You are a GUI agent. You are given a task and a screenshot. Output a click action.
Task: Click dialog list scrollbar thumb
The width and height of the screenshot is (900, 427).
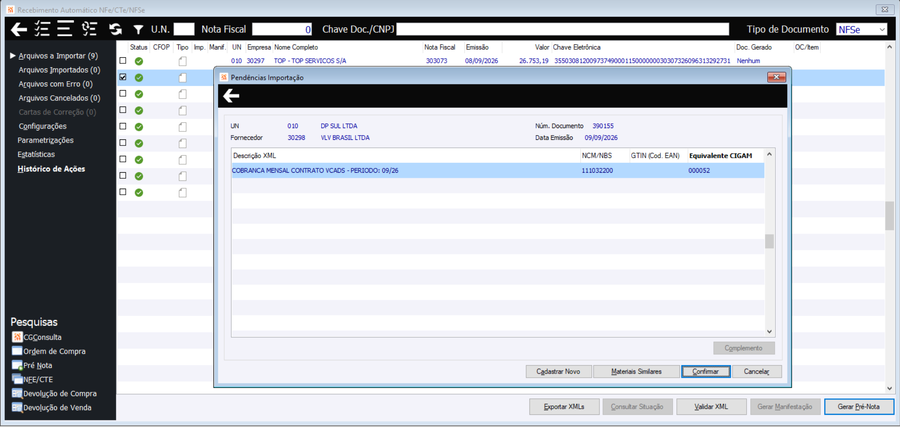pyautogui.click(x=769, y=242)
